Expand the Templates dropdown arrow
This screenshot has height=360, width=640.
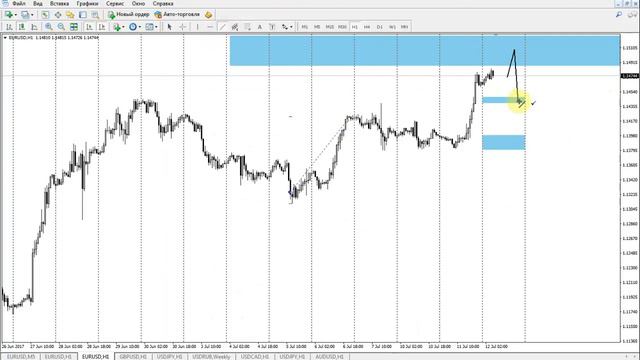click(x=156, y=27)
